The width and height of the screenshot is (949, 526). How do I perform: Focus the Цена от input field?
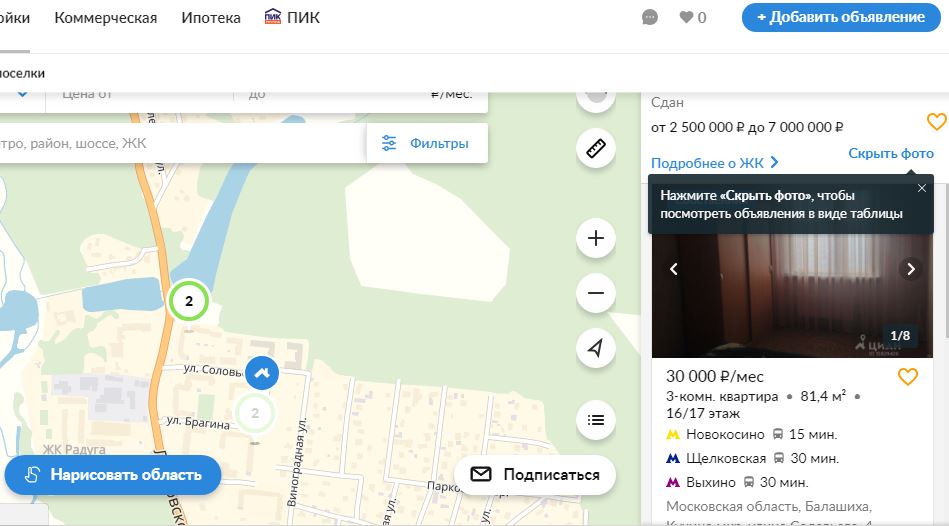point(139,96)
